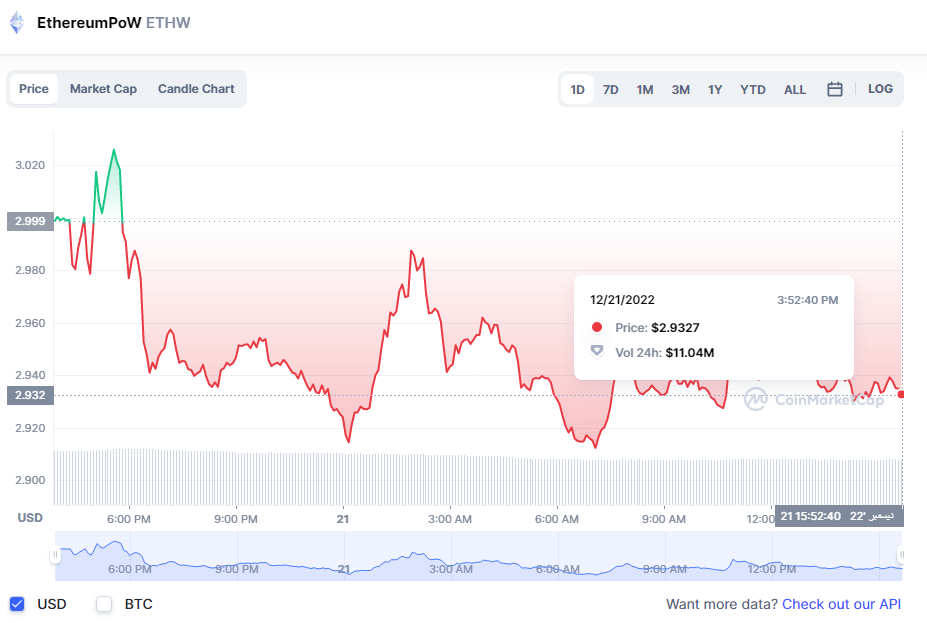
Task: Grab the left range navigator handle
Action: (x=55, y=554)
